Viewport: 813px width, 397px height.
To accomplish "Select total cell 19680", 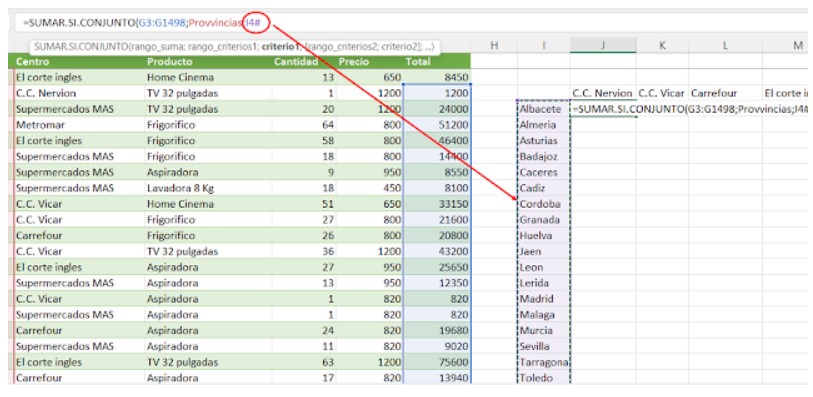I will click(437, 331).
